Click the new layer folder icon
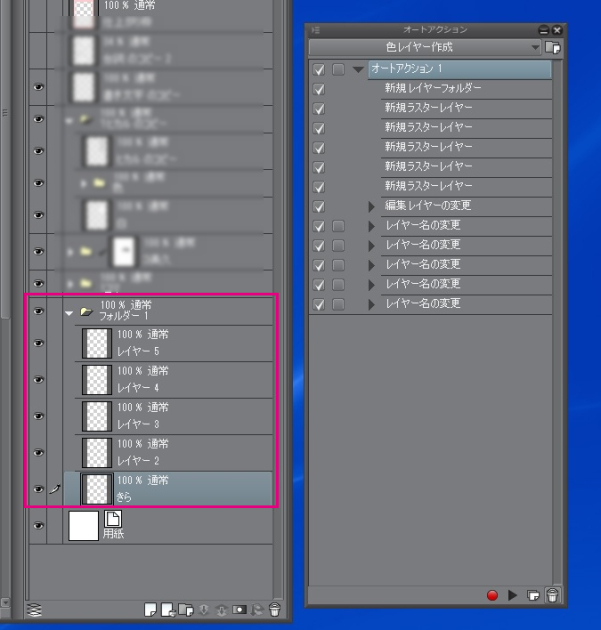The height and width of the screenshot is (630, 601). pos(186,610)
